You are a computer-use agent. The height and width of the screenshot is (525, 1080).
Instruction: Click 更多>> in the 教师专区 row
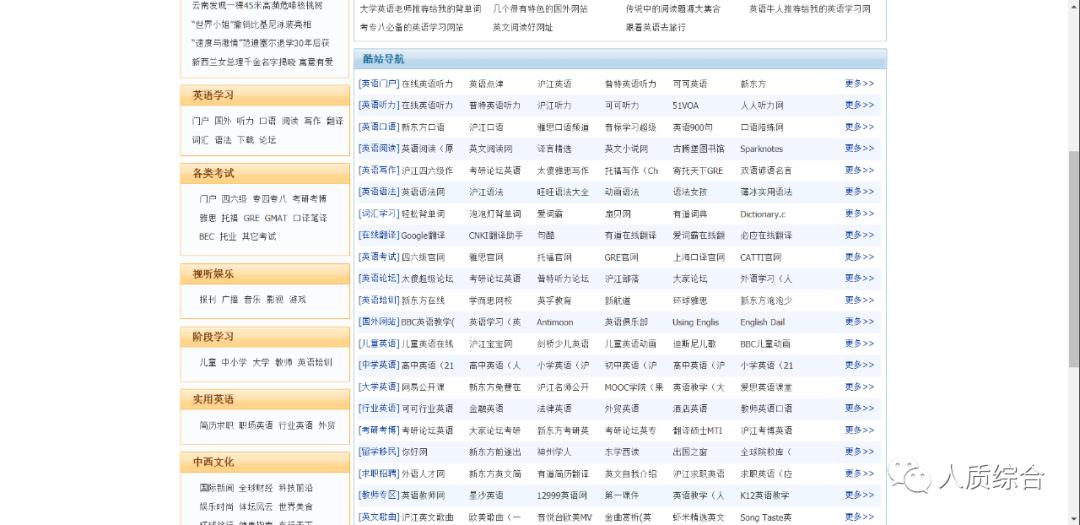859,495
